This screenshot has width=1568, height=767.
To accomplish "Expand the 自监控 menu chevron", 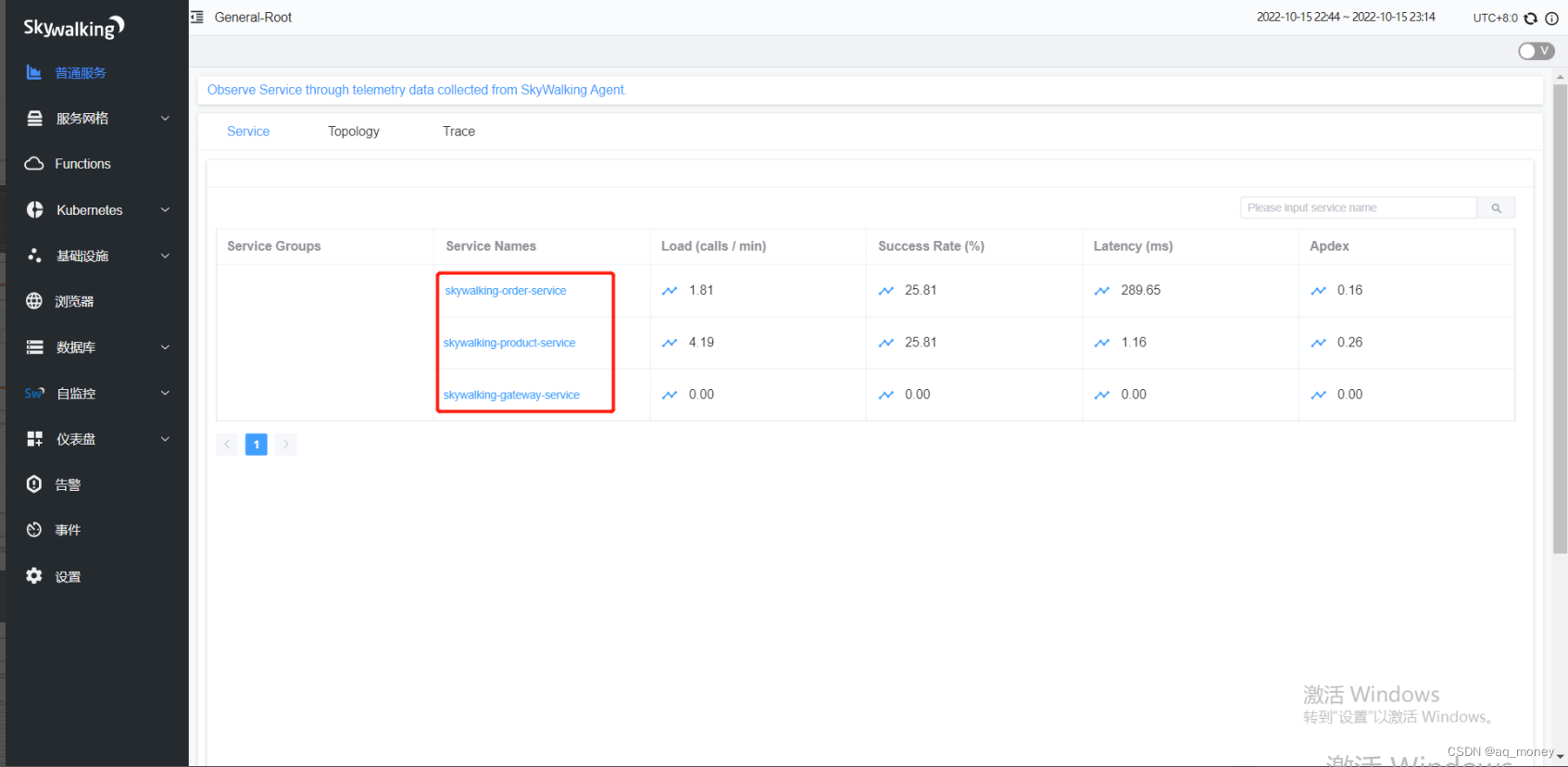I will pyautogui.click(x=165, y=393).
